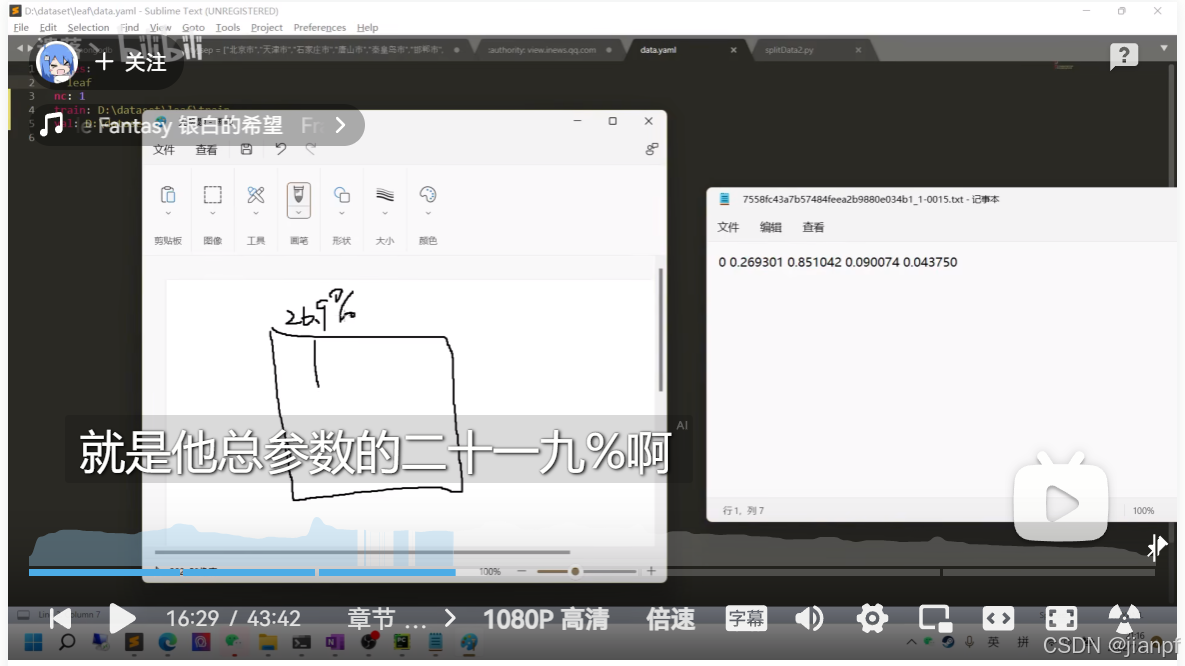This screenshot has width=1185, height=666.
Task: Open the 倍速 playback speed menu
Action: point(670,619)
